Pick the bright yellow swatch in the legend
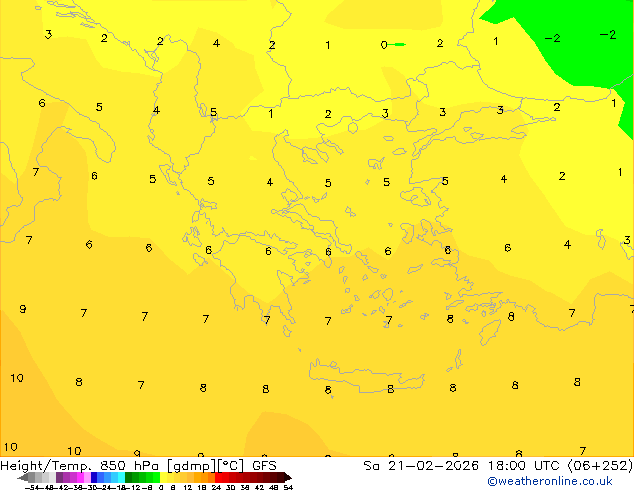 point(163,477)
